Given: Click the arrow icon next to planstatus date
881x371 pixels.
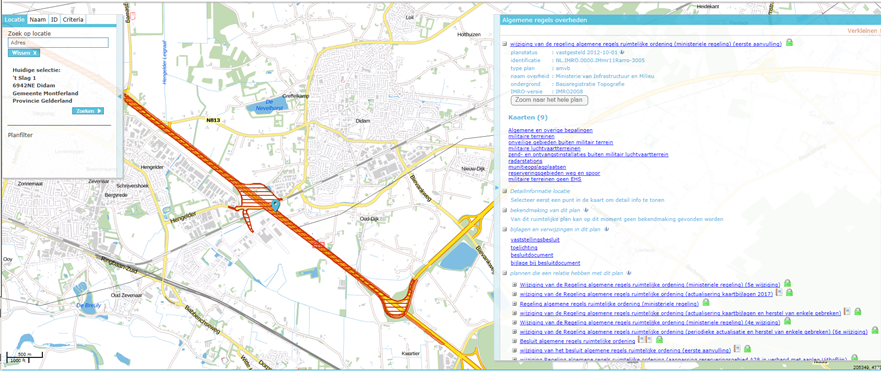Looking at the screenshot, I should 623,52.
